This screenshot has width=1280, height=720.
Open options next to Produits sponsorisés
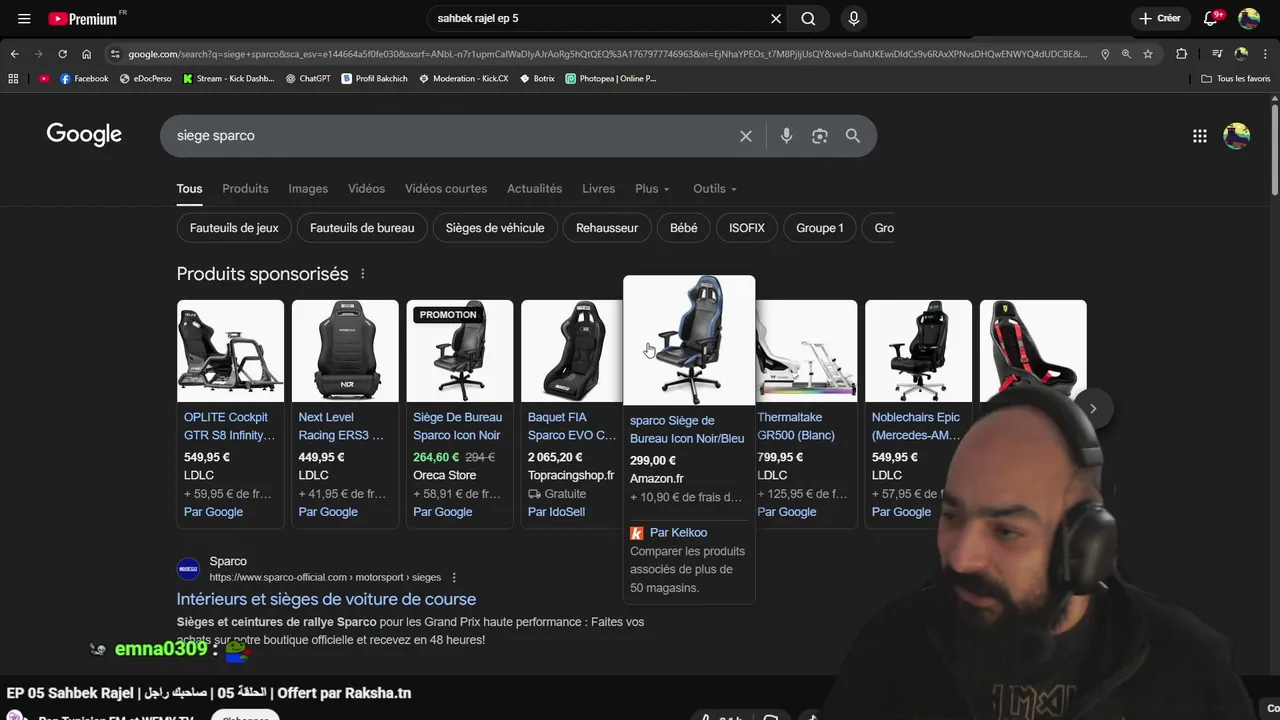pyautogui.click(x=363, y=274)
